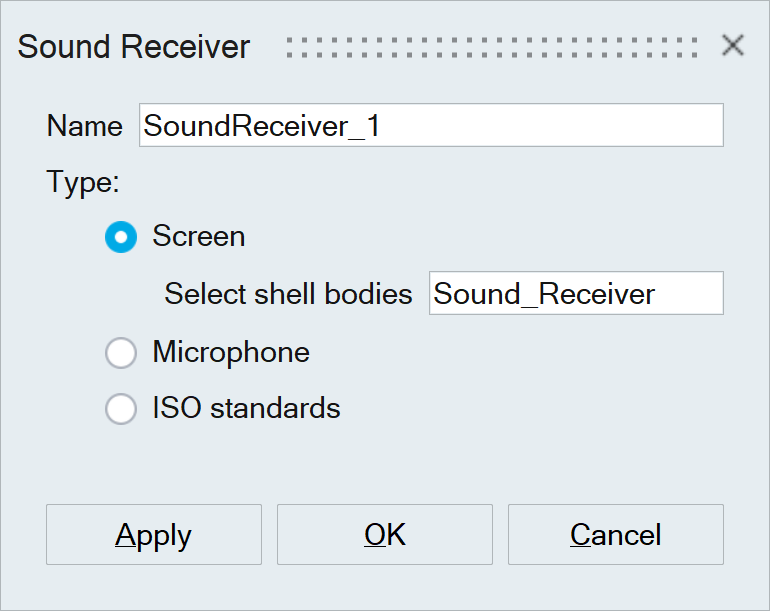Select the Screen radio button

pos(121,237)
